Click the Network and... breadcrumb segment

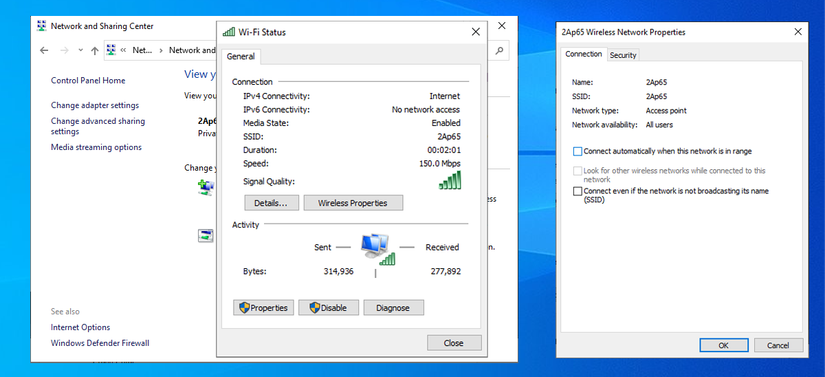192,50
